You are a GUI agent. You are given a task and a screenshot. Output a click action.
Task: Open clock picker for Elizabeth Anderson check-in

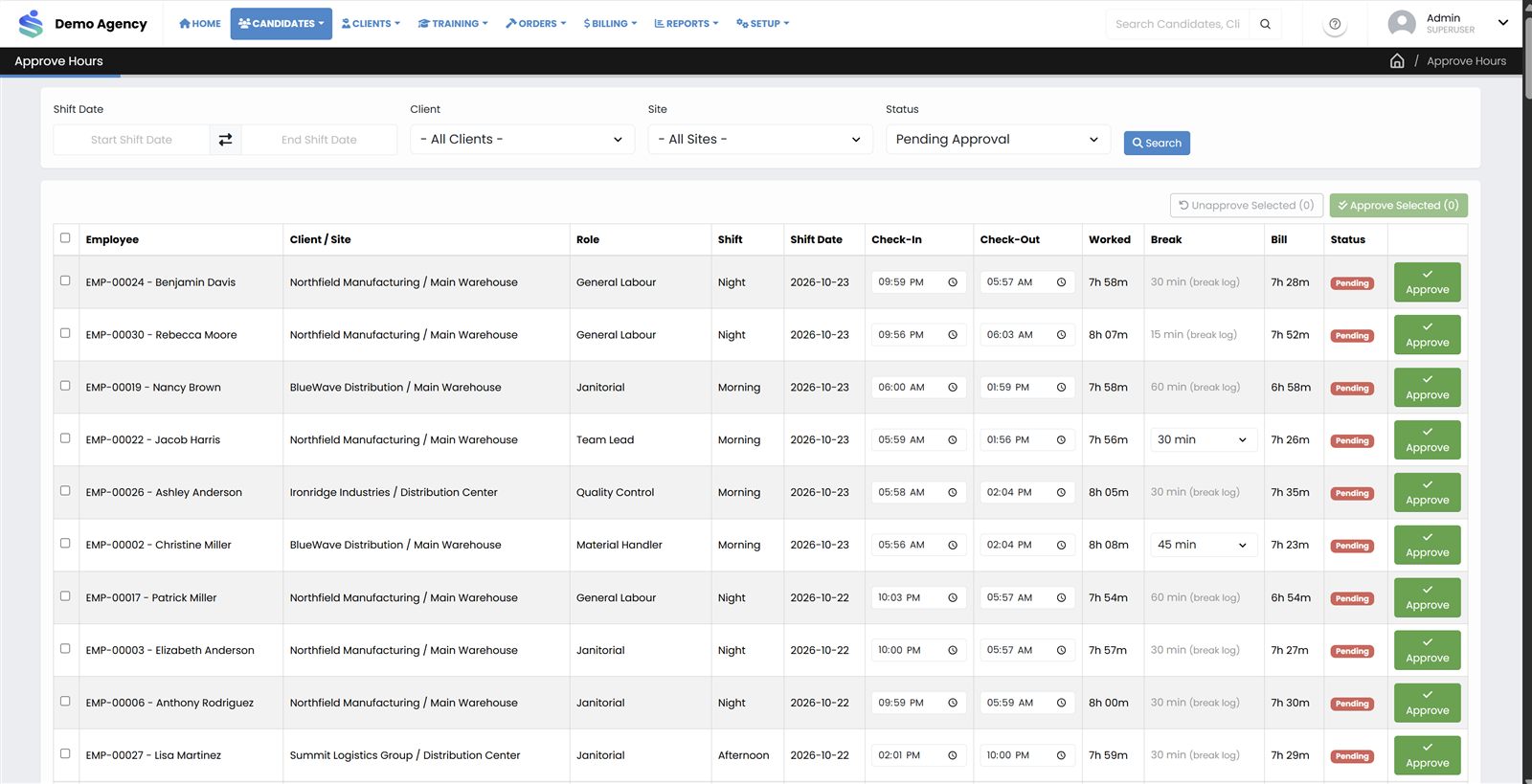click(953, 651)
